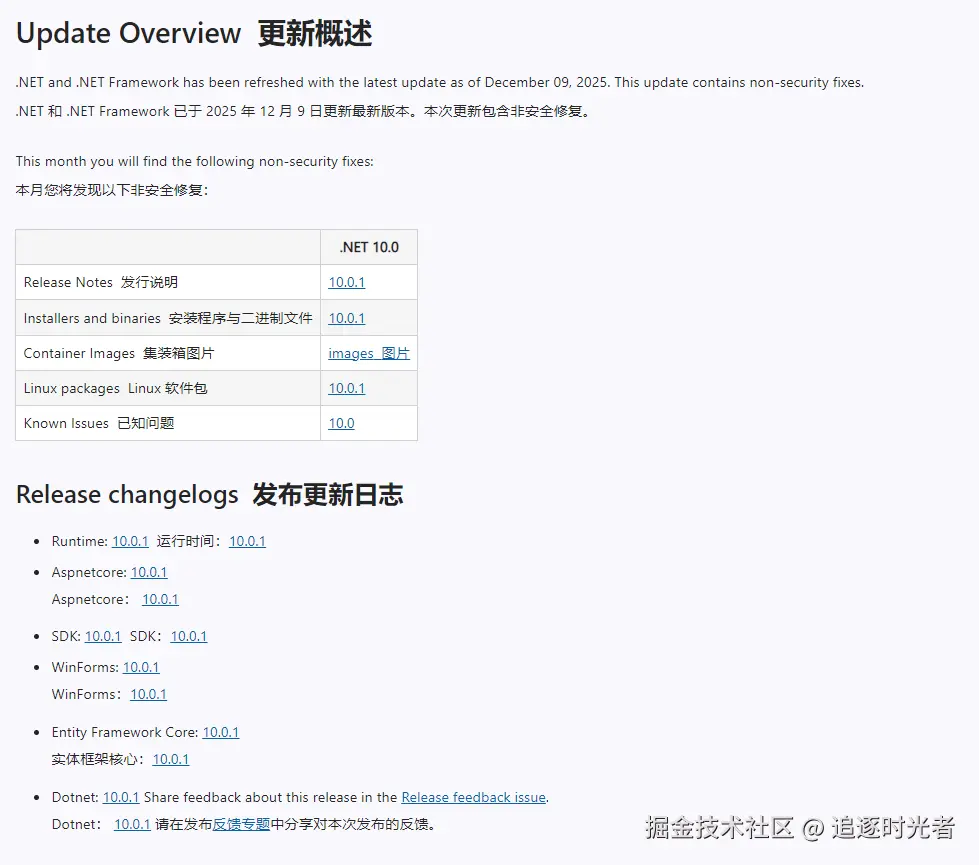Open 'WinForms:' English line 10.0.1 link
Image resolution: width=979 pixels, height=865 pixels.
[141, 668]
